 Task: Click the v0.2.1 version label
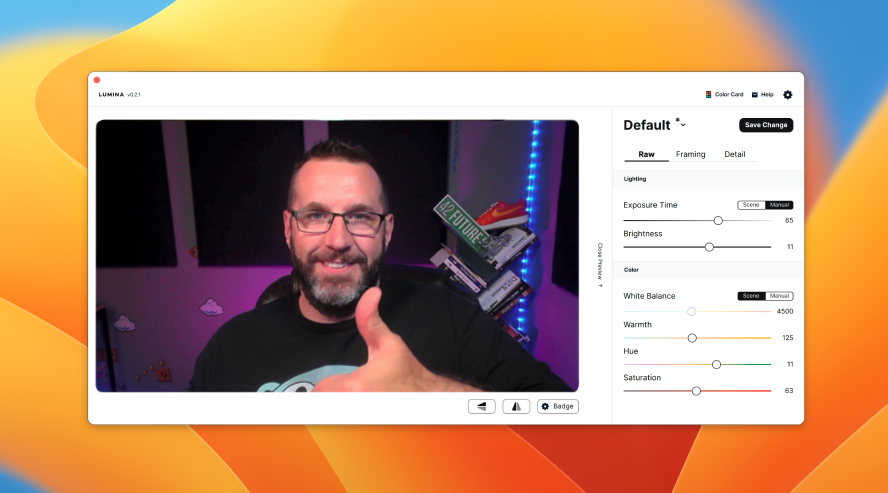pyautogui.click(x=134, y=95)
